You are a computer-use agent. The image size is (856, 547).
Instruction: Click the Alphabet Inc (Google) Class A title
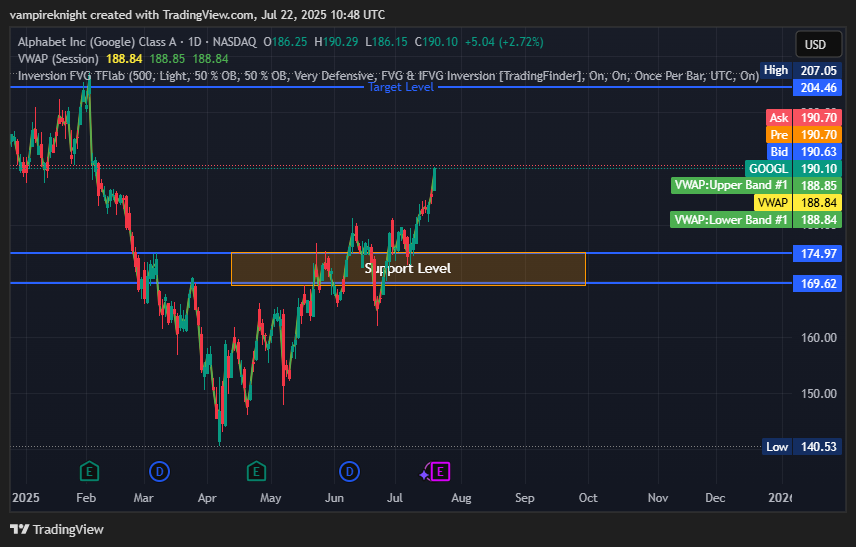97,42
